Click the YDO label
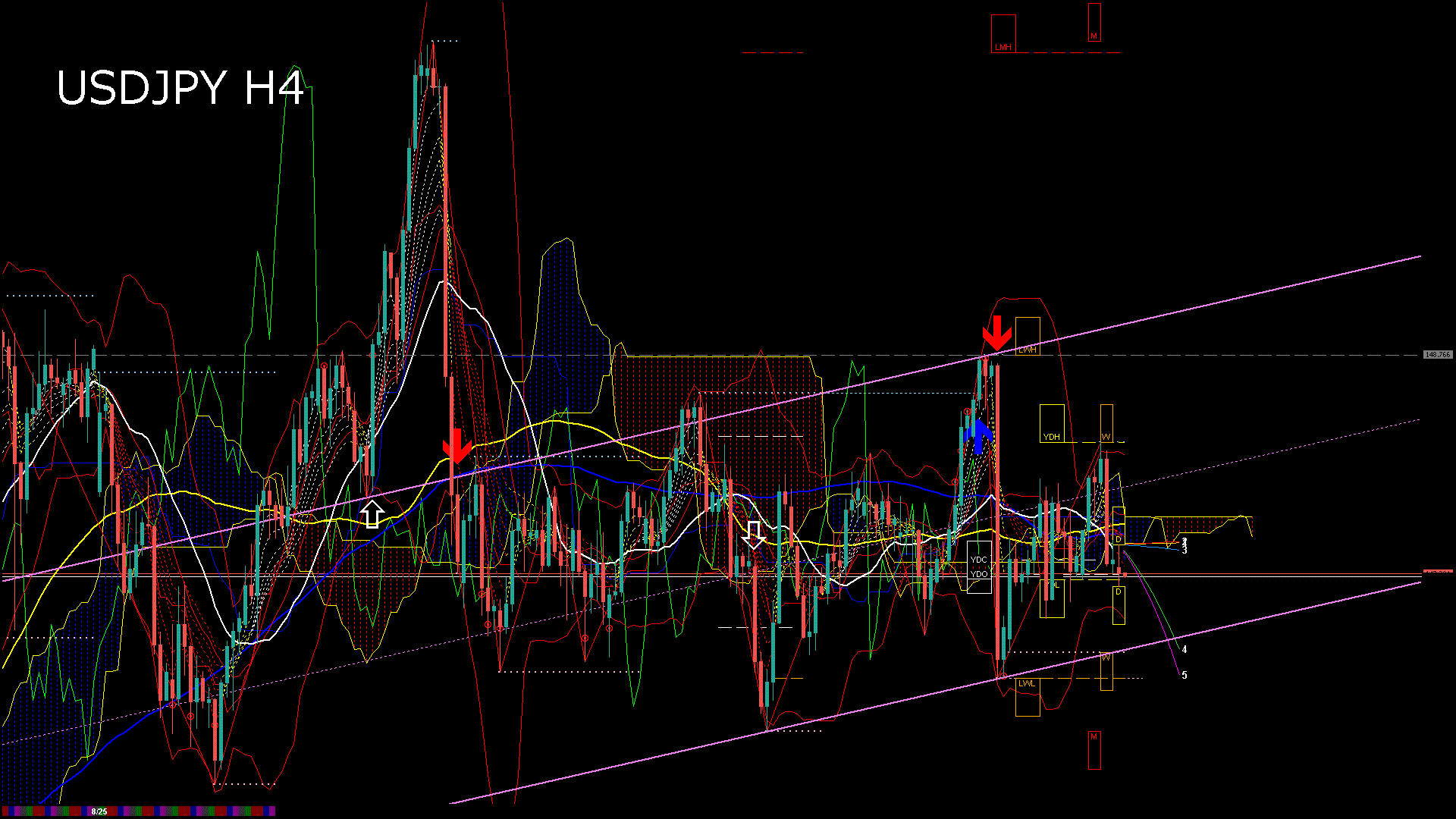The height and width of the screenshot is (819, 1456). coord(979,574)
